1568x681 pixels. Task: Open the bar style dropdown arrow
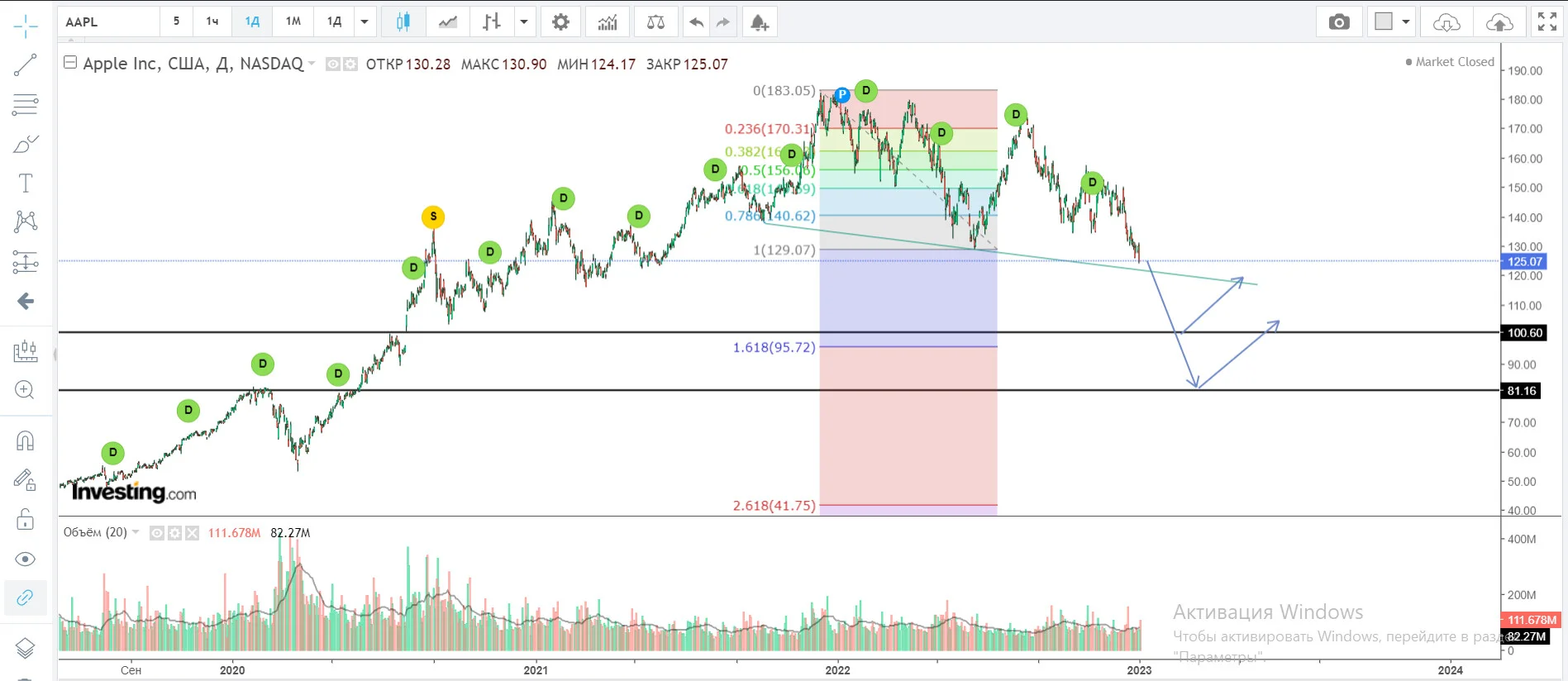pos(523,21)
